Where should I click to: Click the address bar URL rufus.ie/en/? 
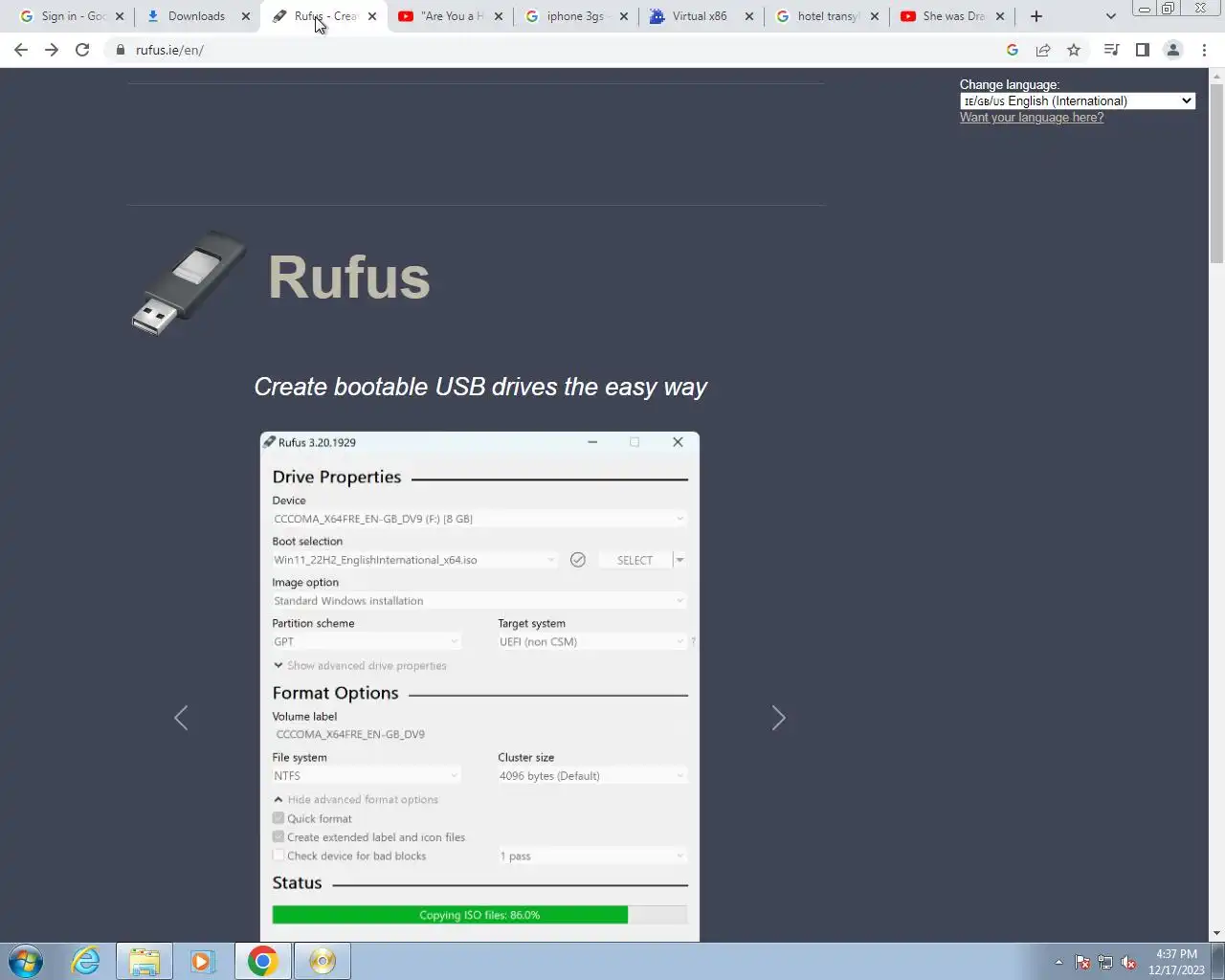pos(169,50)
